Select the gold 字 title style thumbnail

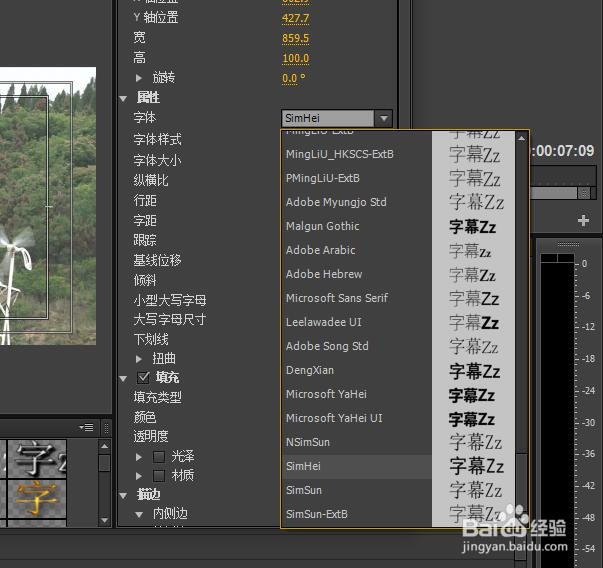(x=37, y=498)
